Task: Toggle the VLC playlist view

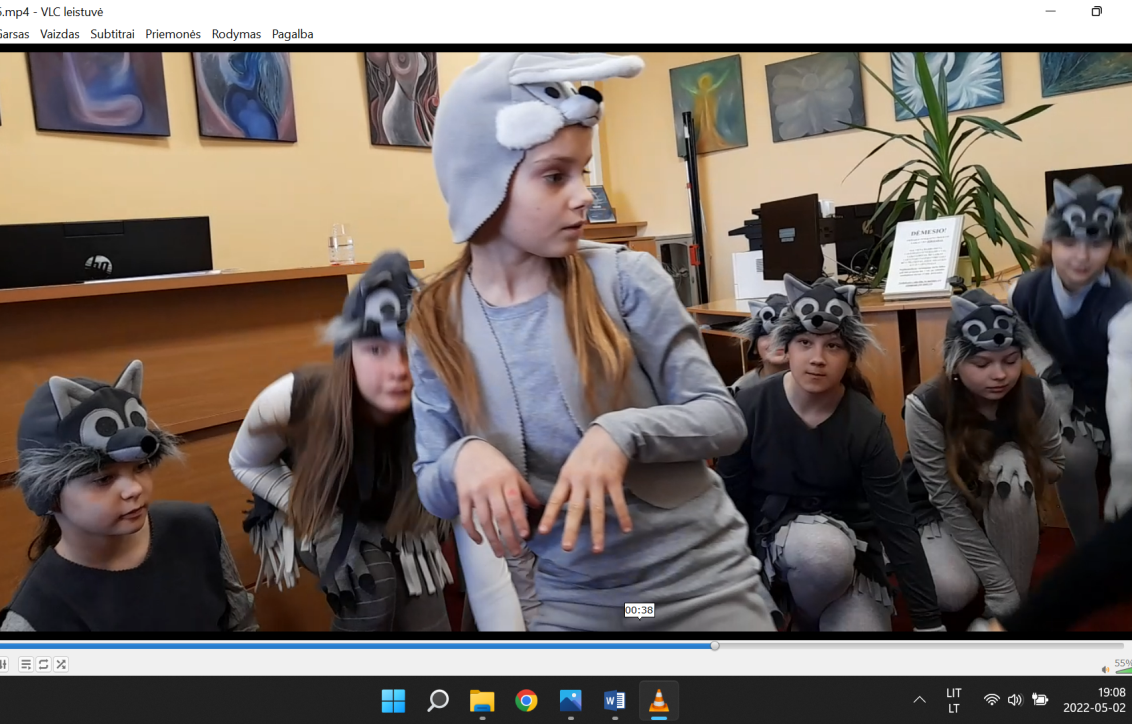Action: tap(25, 664)
